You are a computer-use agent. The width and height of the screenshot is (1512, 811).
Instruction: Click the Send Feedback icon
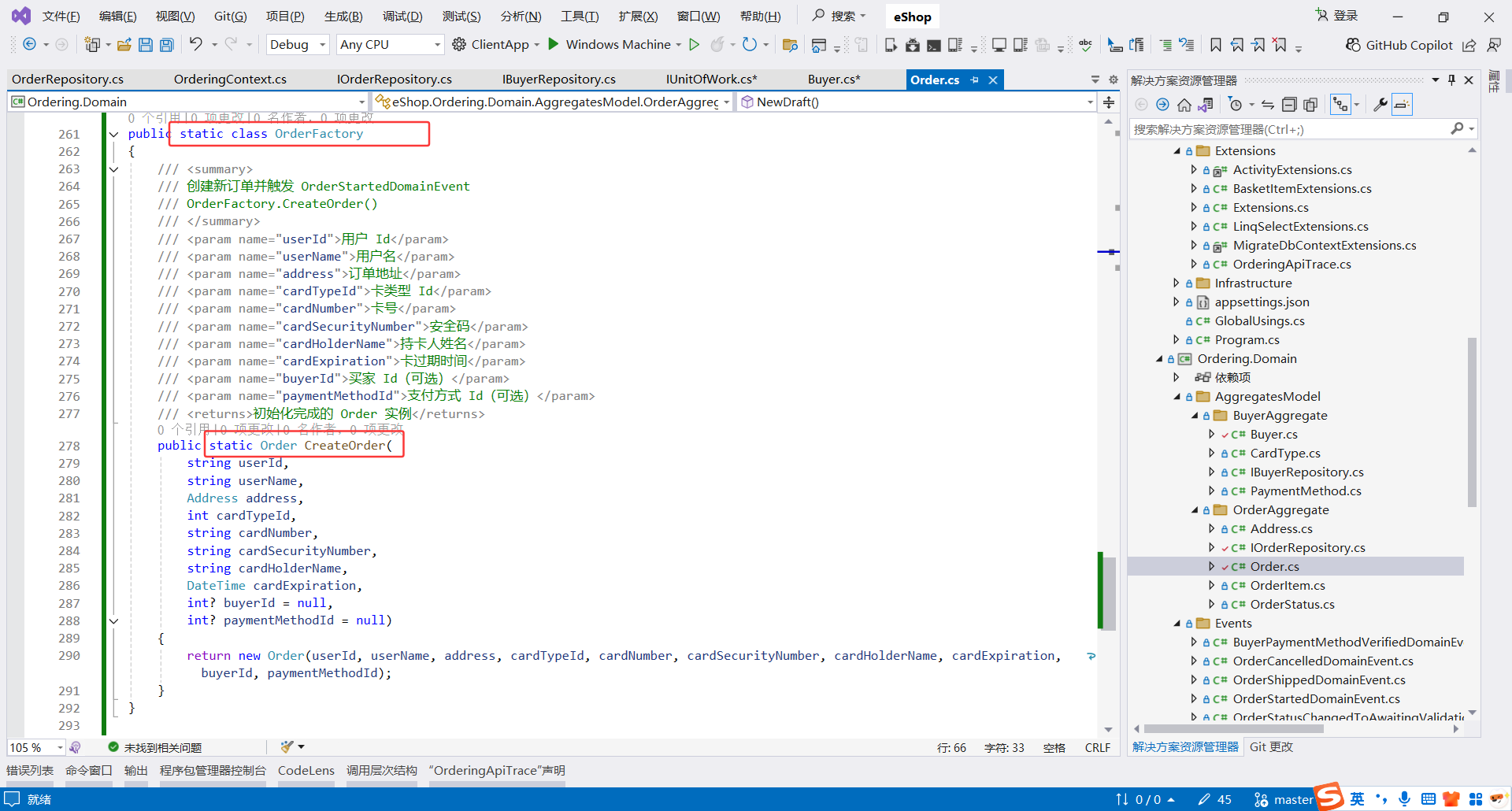pos(1494,45)
